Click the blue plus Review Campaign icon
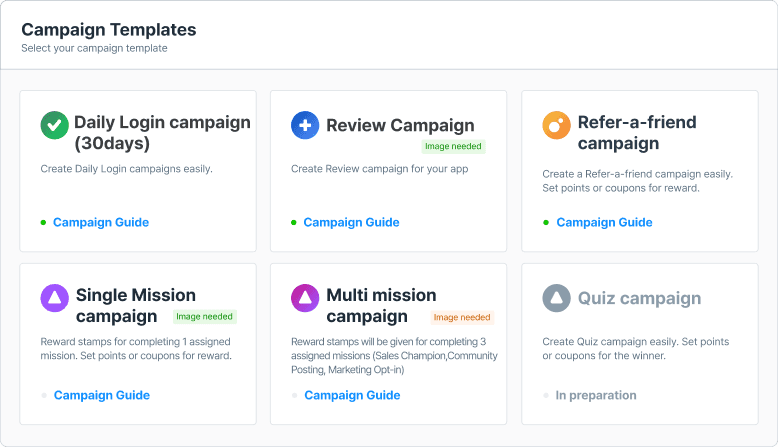This screenshot has width=778, height=447. coord(305,125)
